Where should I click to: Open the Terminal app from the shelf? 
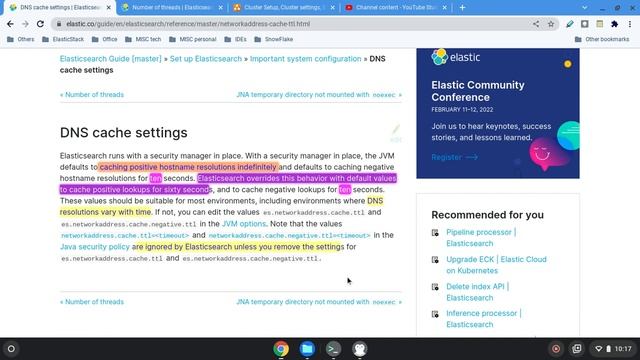[333, 349]
